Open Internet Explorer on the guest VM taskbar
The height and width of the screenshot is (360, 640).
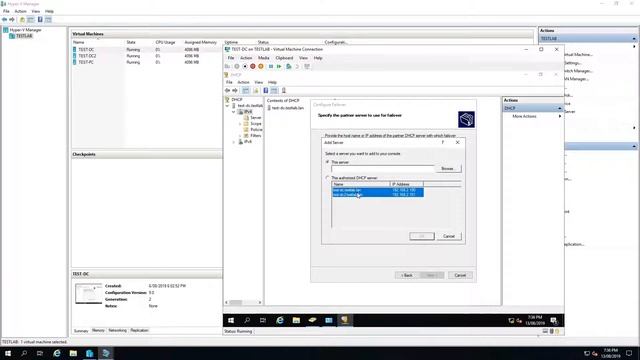pos(280,320)
